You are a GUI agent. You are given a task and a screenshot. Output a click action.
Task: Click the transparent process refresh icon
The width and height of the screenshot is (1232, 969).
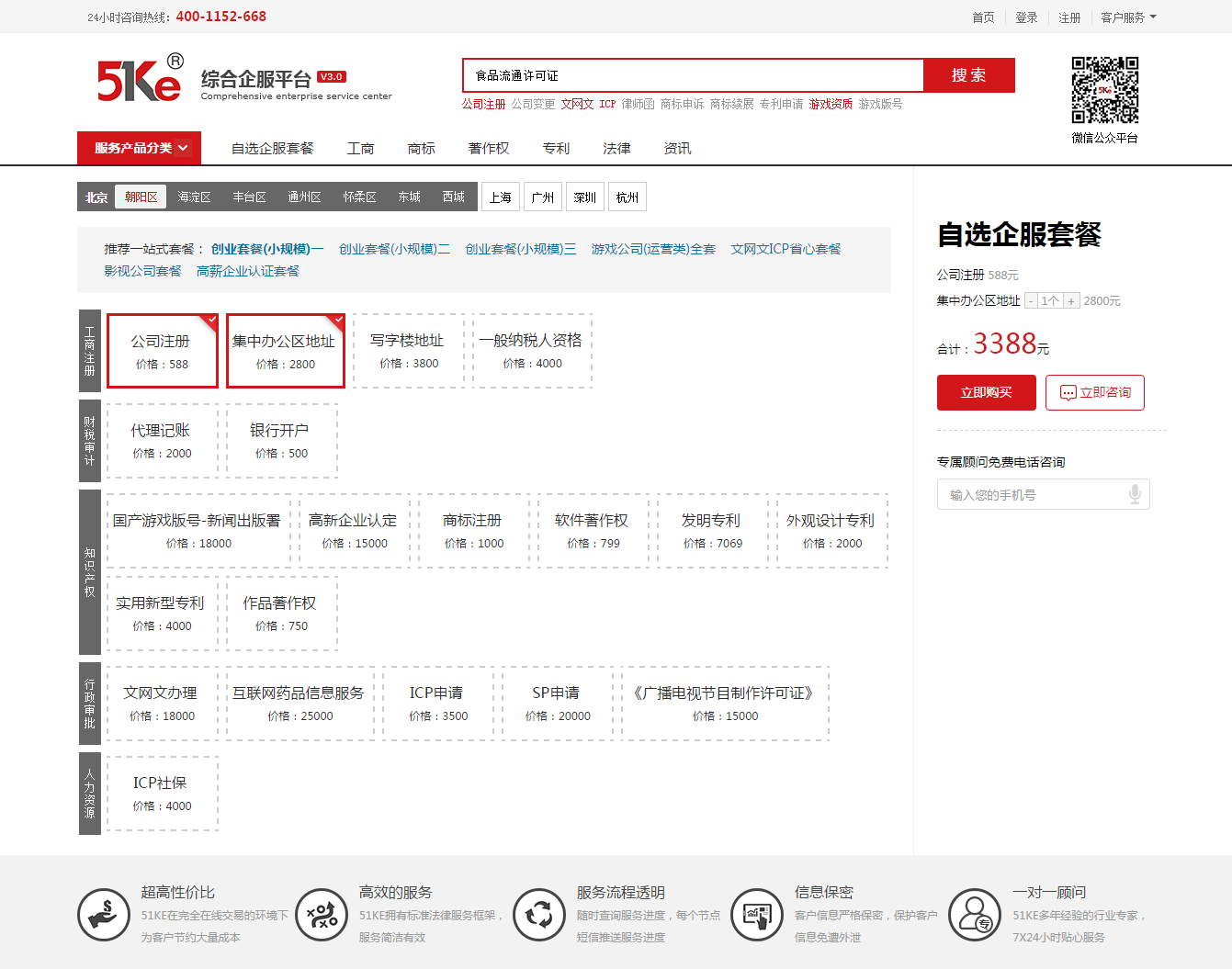pyautogui.click(x=539, y=915)
